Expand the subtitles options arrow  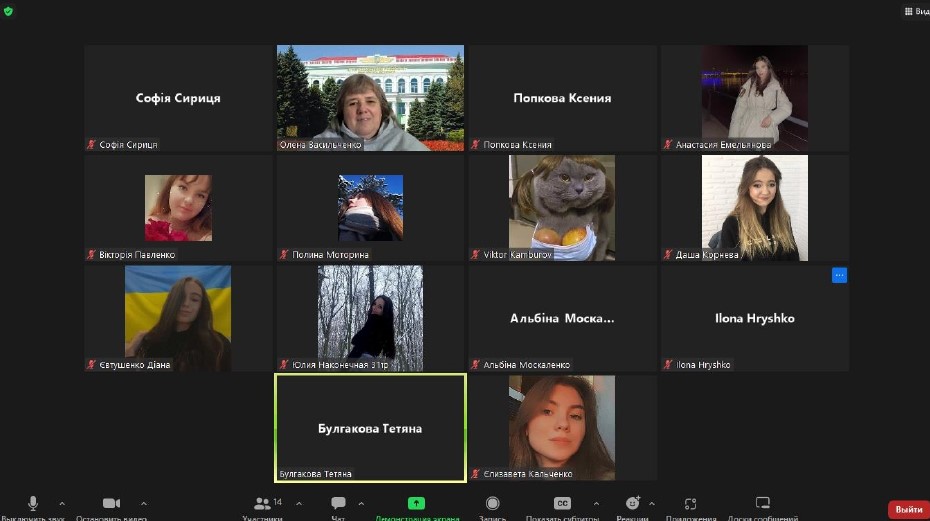596,504
